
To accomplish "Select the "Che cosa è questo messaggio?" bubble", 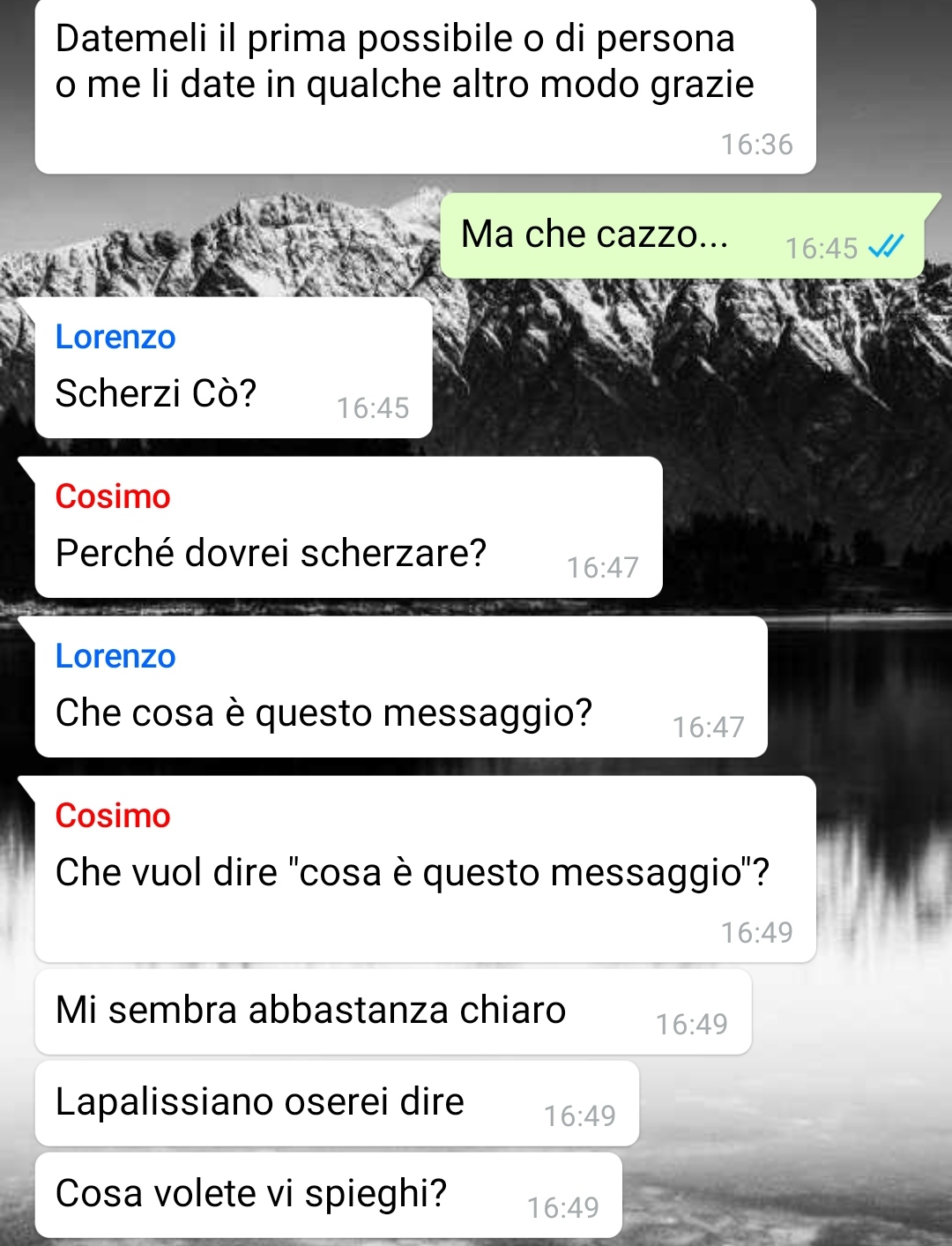I will coord(401,687).
